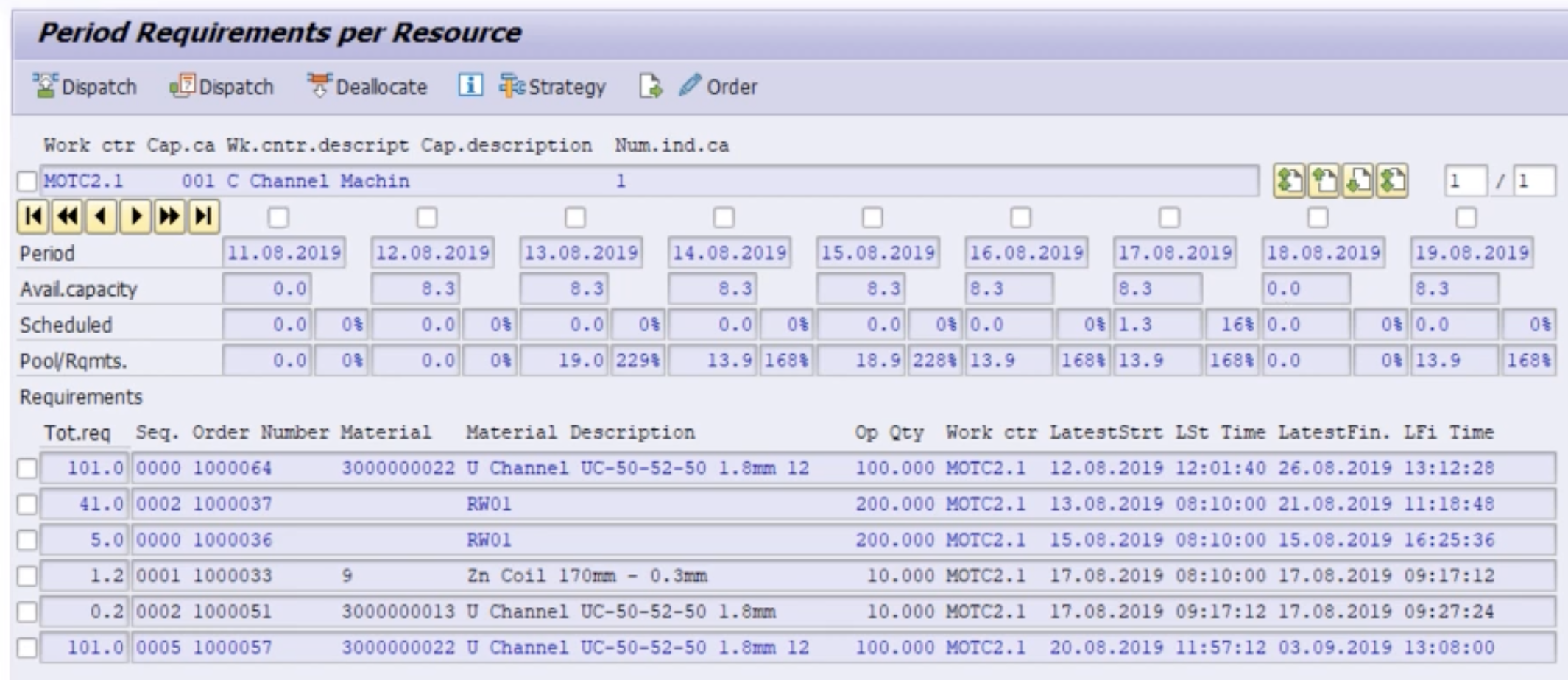Click the double-left period page-back arrow
The height and width of the screenshot is (680, 1568).
click(68, 216)
